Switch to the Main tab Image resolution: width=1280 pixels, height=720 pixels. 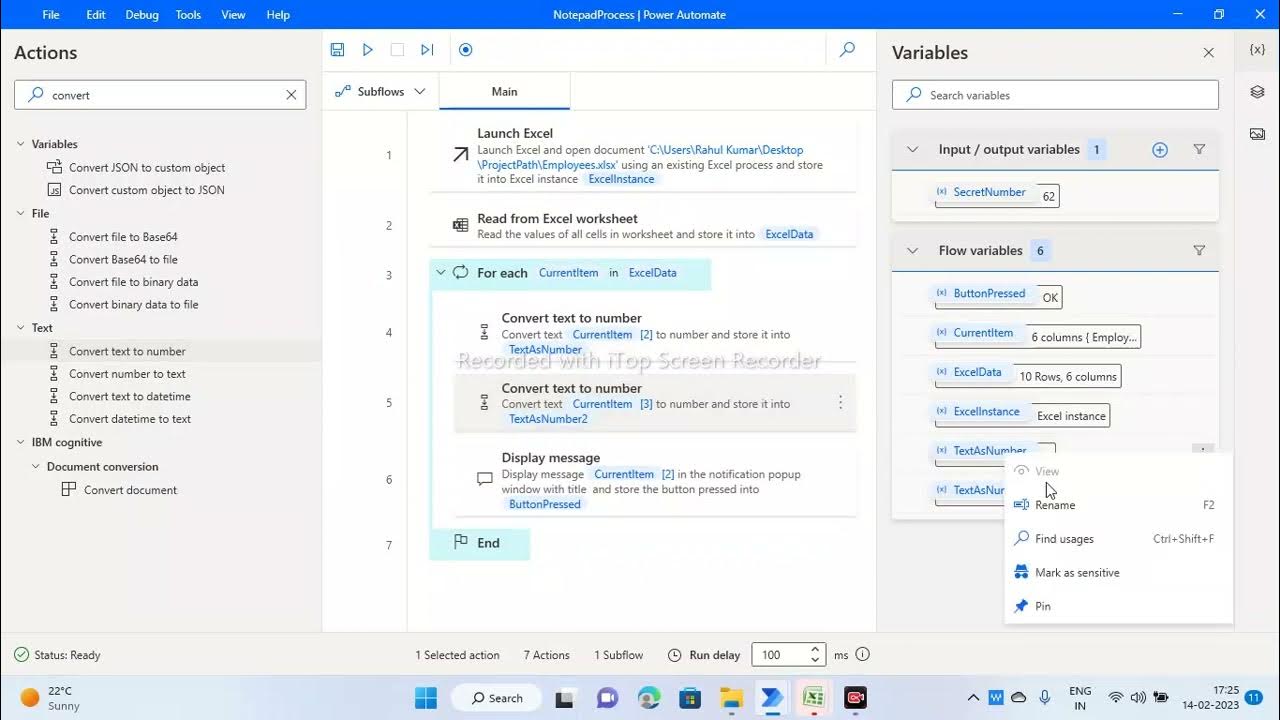(x=504, y=91)
